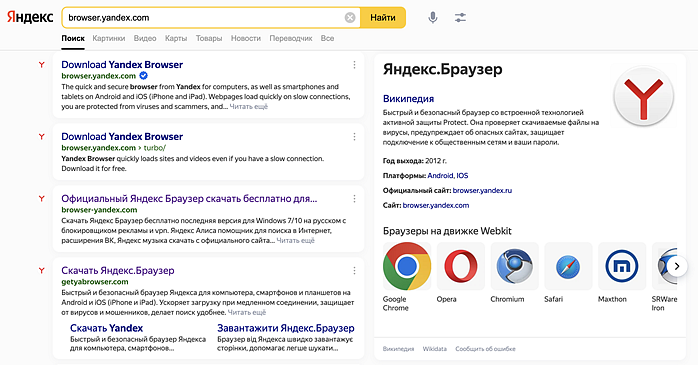Click the Chromium browser icon
698x365 pixels.
coord(514,266)
